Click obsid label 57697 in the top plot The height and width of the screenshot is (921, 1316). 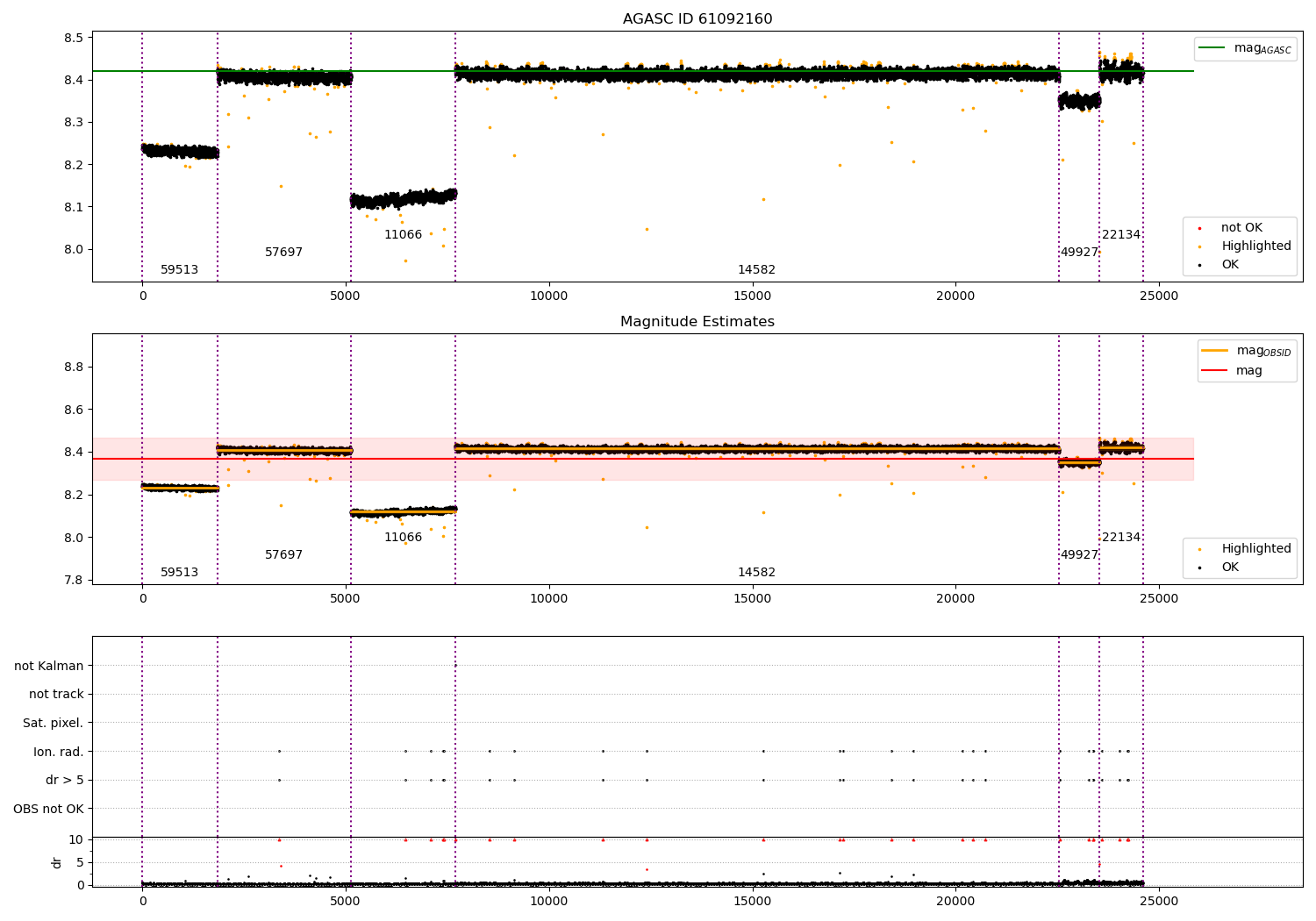[x=283, y=253]
